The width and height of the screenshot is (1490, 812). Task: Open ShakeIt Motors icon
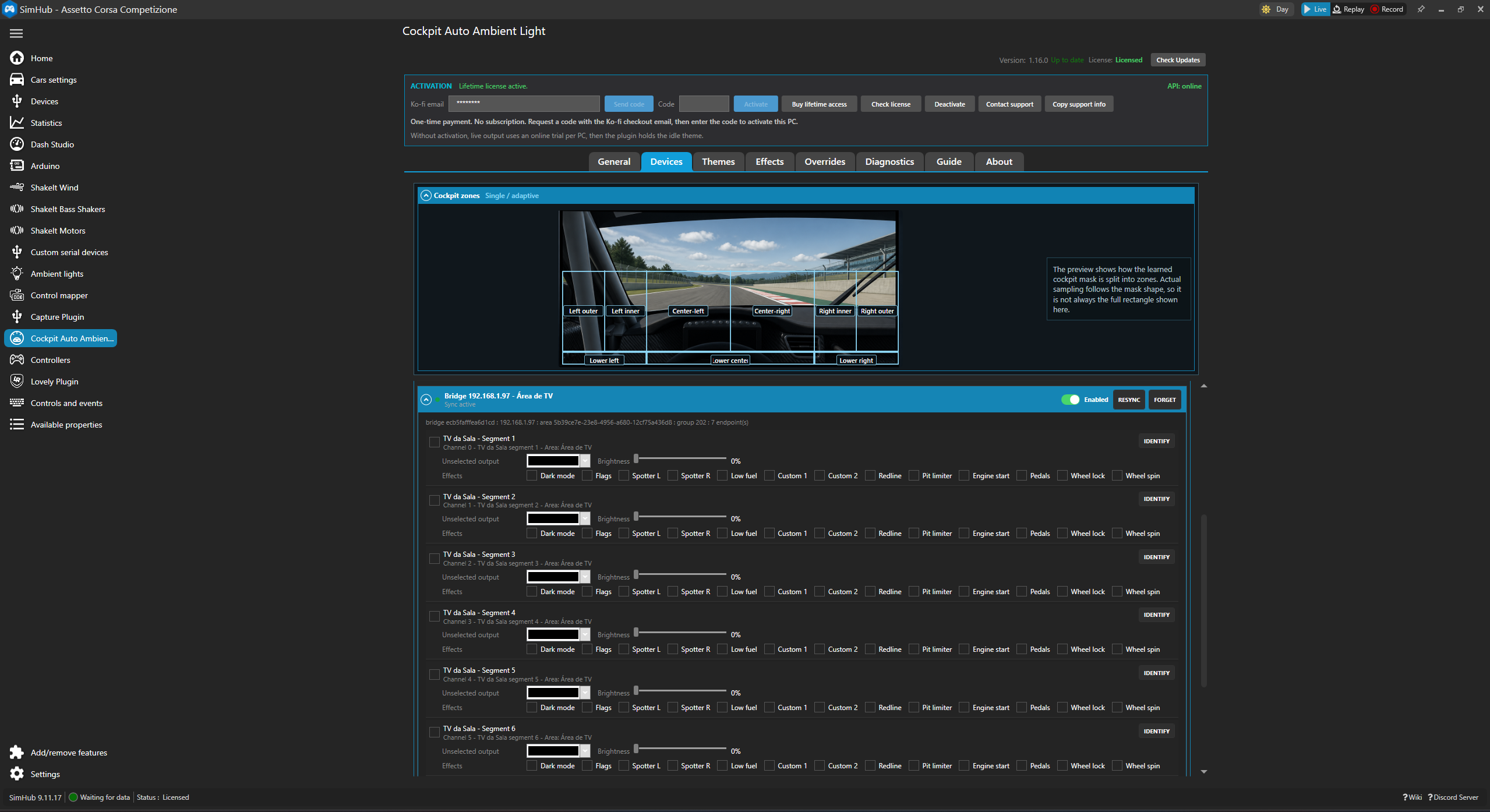(x=17, y=230)
